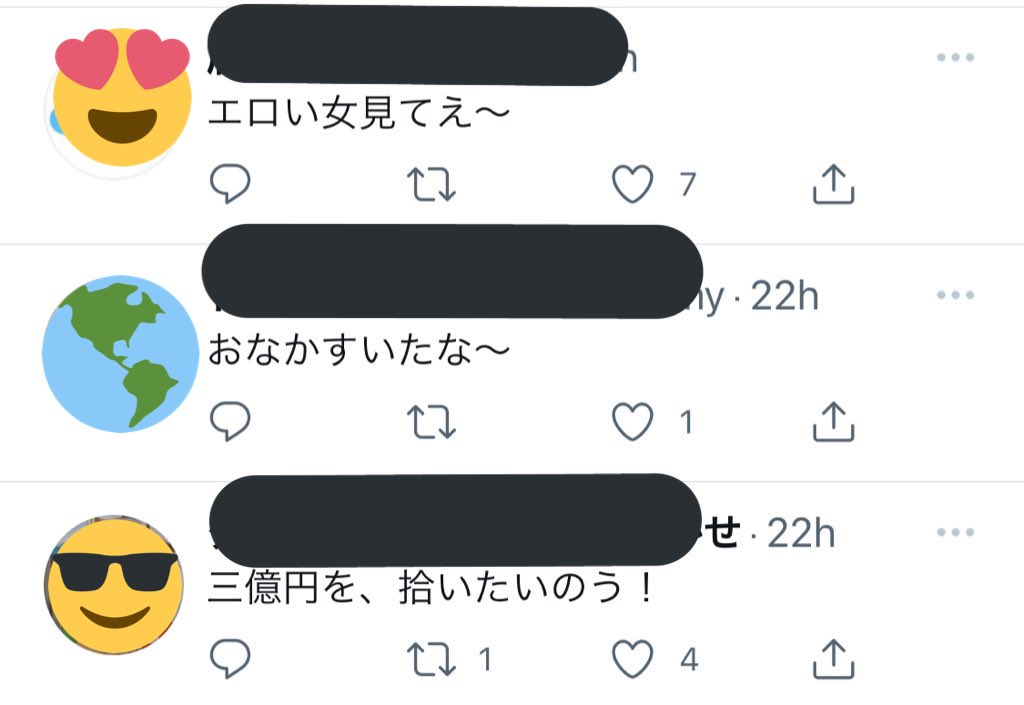Like the おなかすいたな tweet
This screenshot has height=705, width=1024.
632,421
